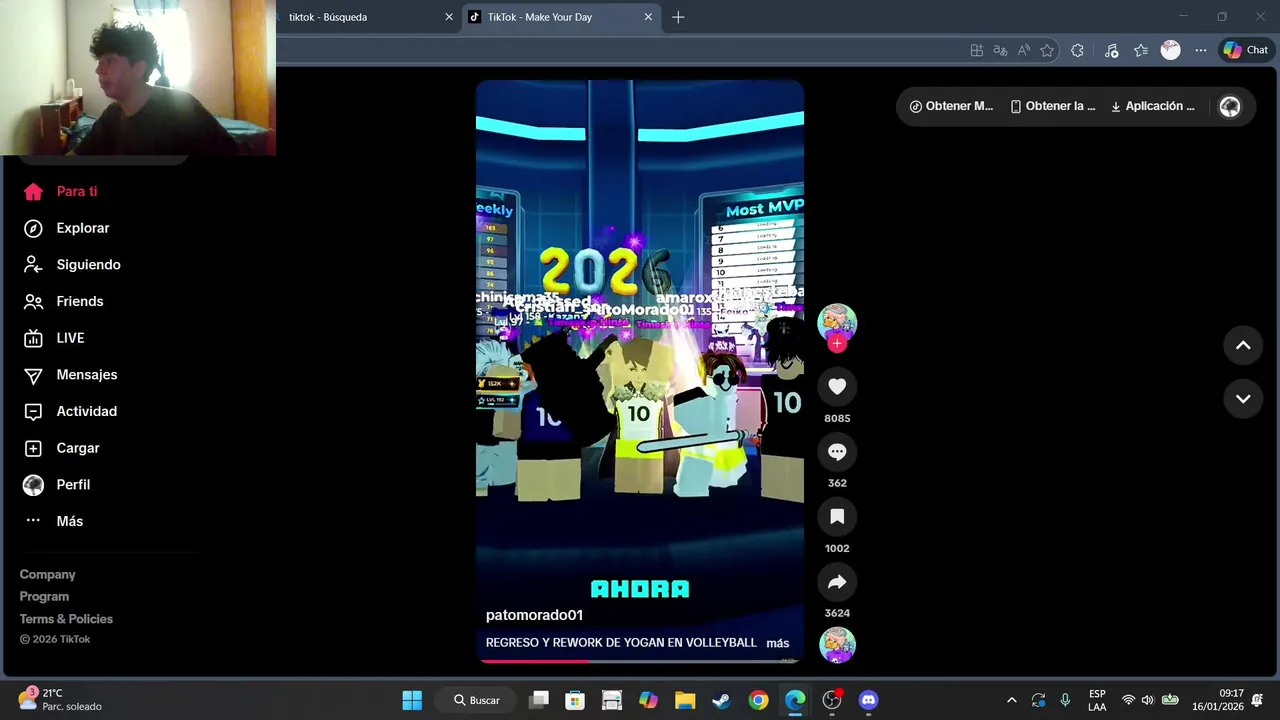
Task: Open Steam from the taskbar
Action: [x=721, y=700]
